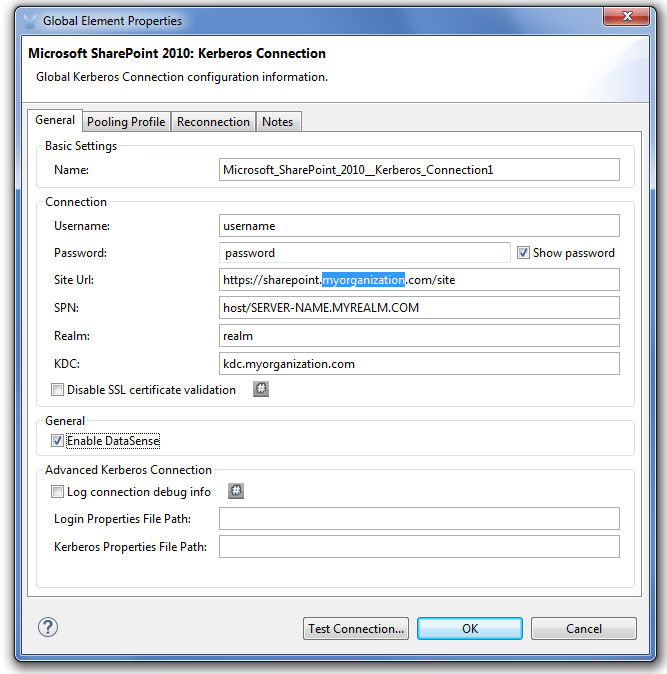Click the Cancel button
The height and width of the screenshot is (674, 667).
tap(584, 628)
